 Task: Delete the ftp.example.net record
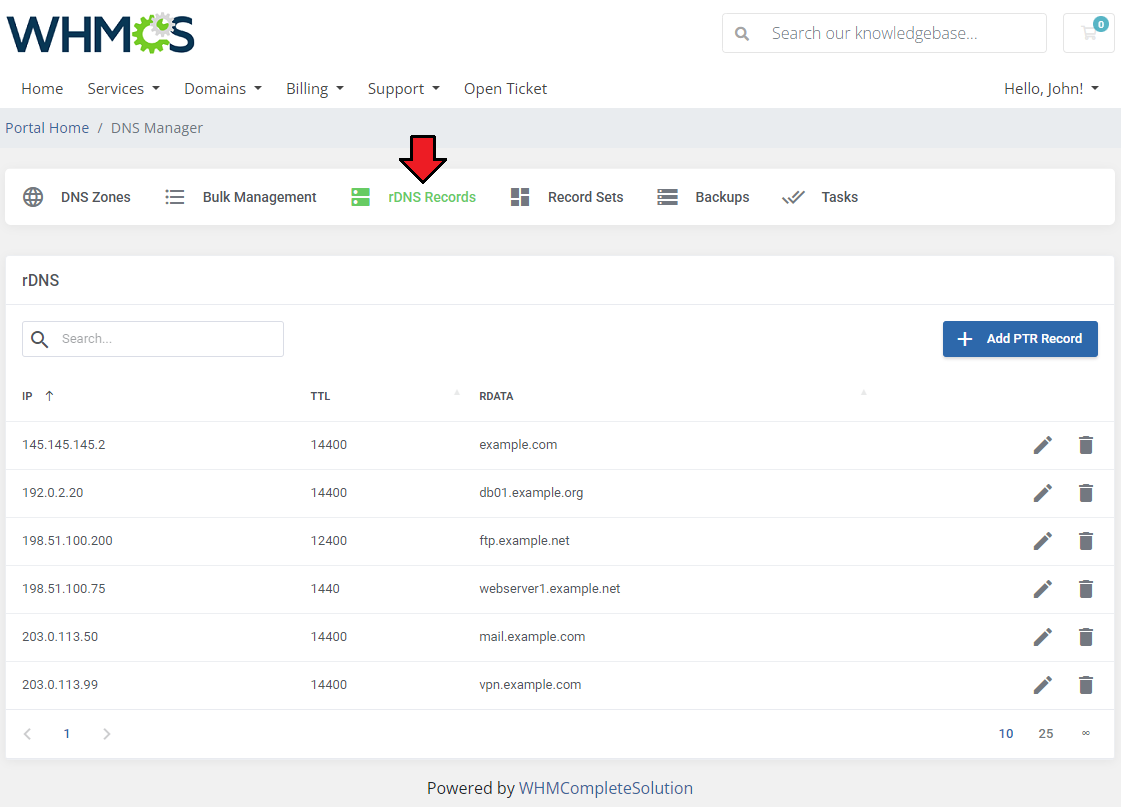click(1085, 540)
